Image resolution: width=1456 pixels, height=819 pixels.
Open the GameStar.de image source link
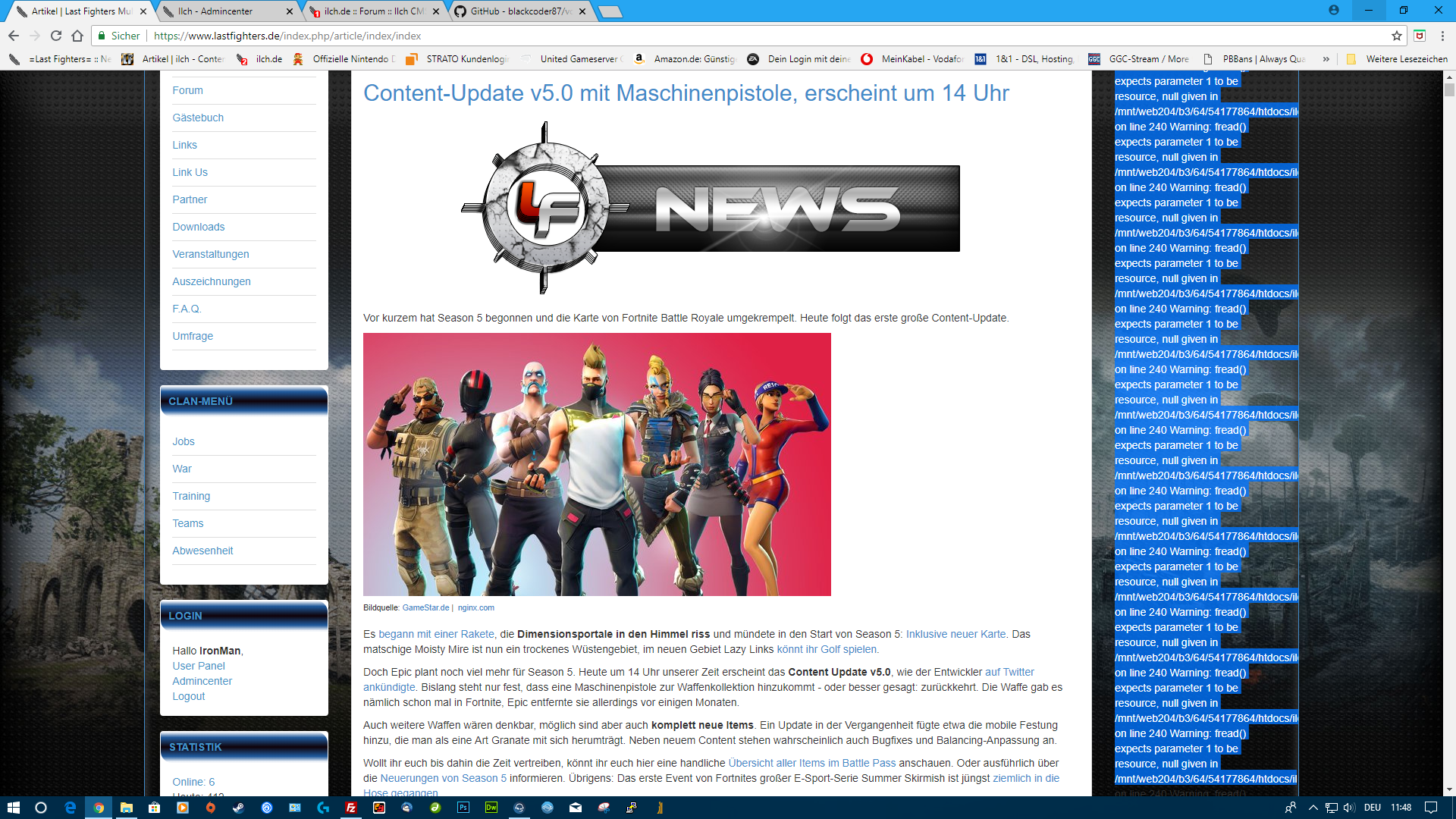[425, 607]
